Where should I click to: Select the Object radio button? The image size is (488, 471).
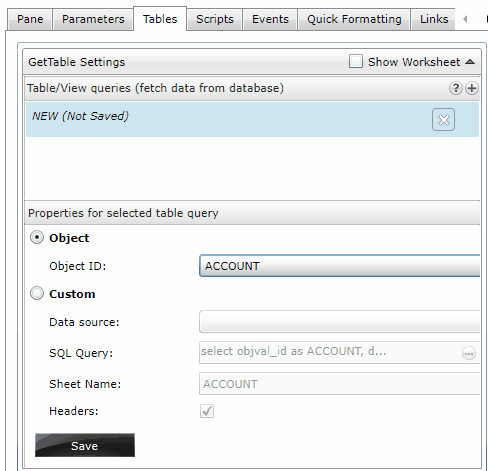(37, 238)
